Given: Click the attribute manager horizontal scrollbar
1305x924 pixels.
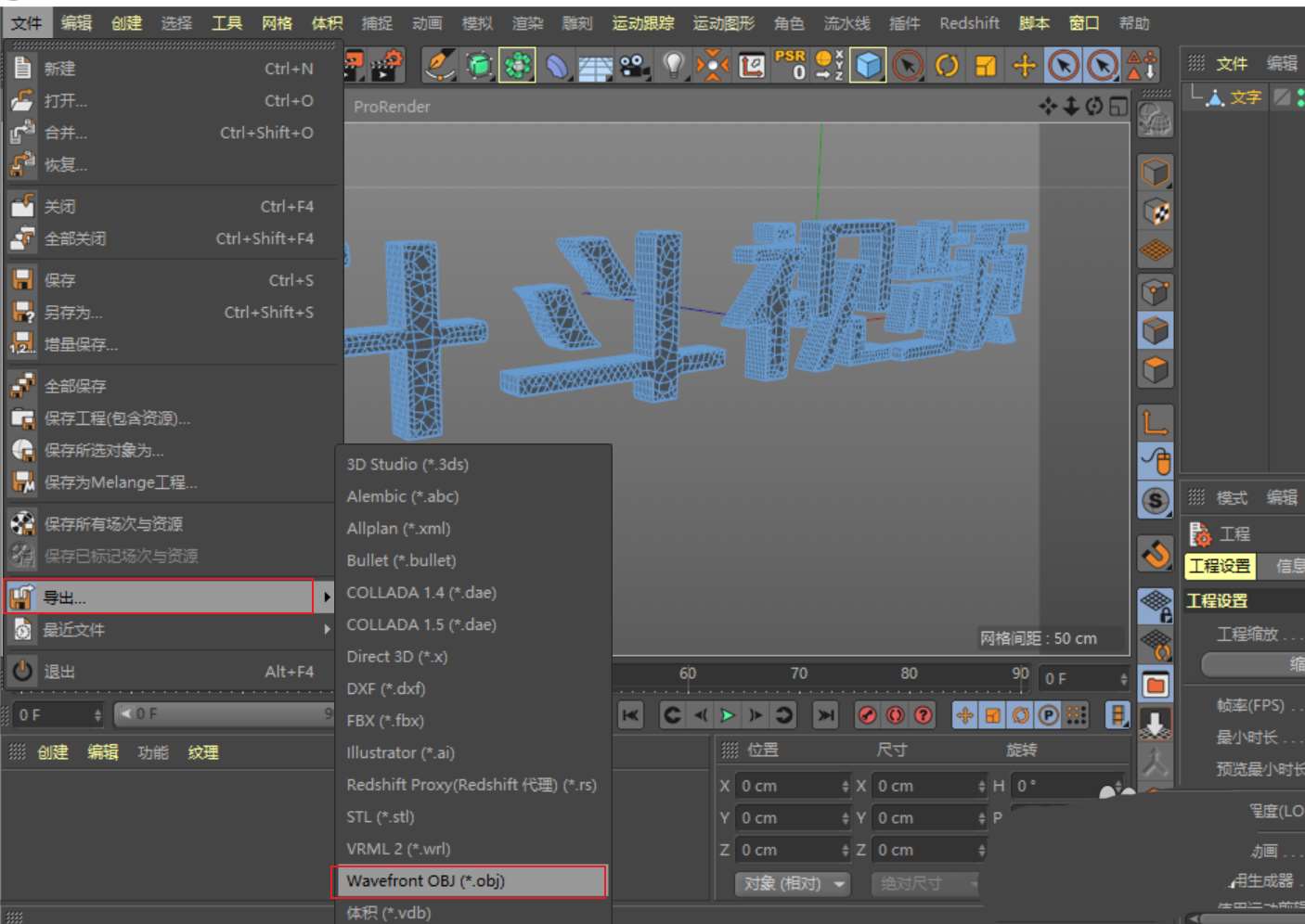Looking at the screenshot, I should pos(1251,918).
